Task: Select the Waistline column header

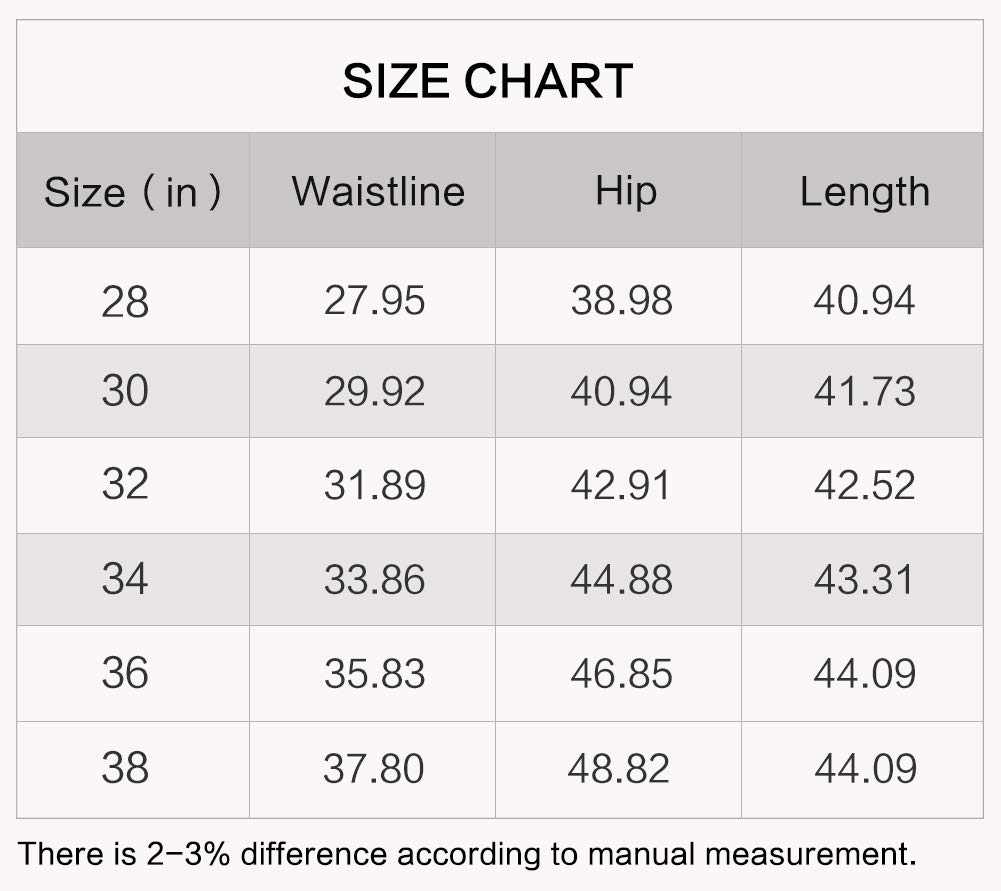Action: point(378,191)
